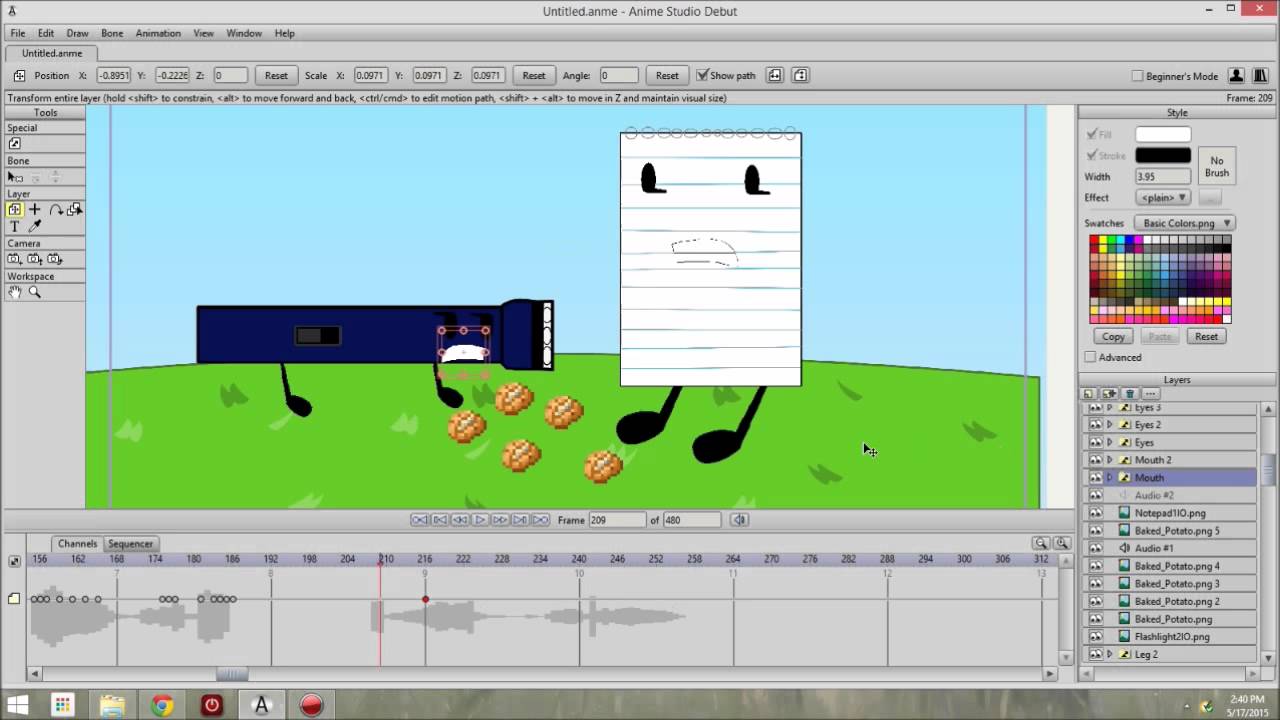Image resolution: width=1280 pixels, height=720 pixels.
Task: Select the Pan Workspace hand tool
Action: [x=15, y=292]
